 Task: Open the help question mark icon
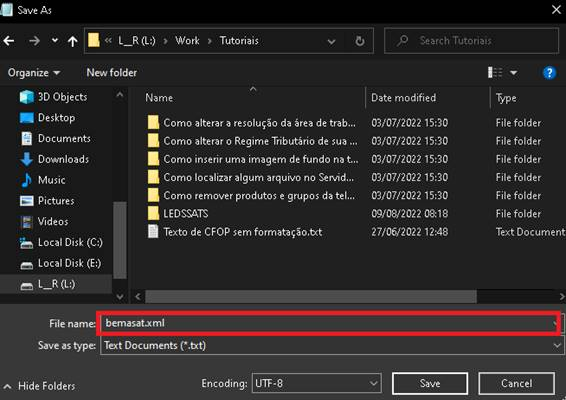(549, 73)
